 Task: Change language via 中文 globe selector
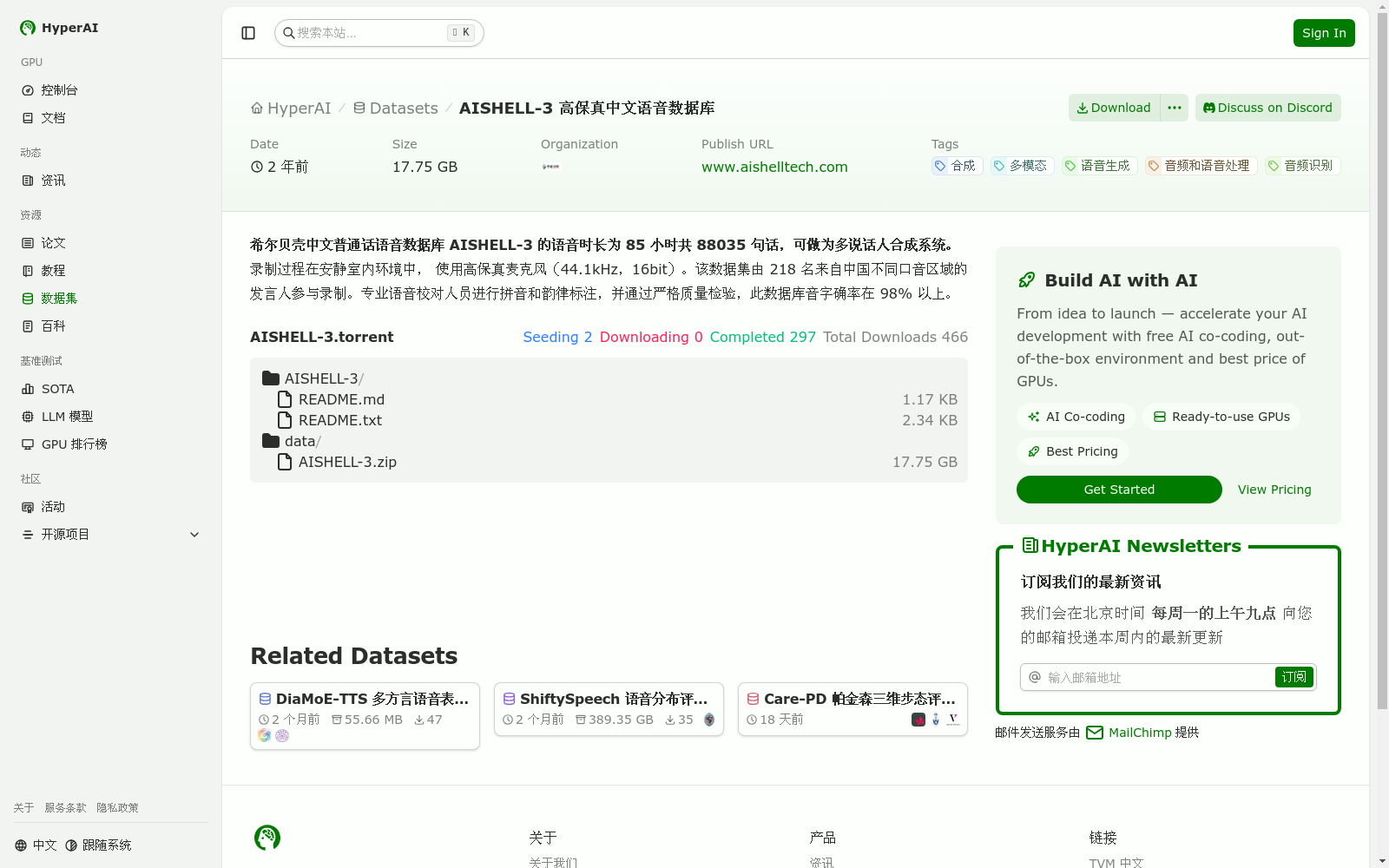point(36,845)
